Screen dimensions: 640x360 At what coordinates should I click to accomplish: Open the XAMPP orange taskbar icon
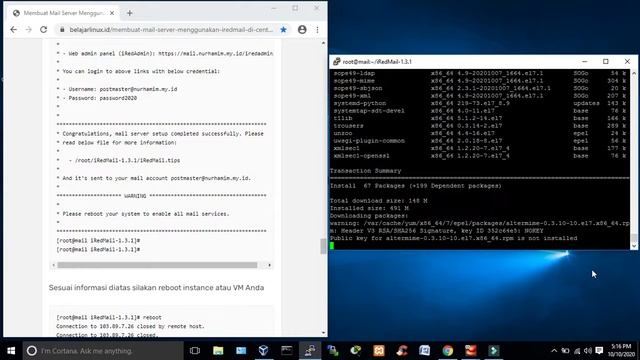[x=379, y=351]
